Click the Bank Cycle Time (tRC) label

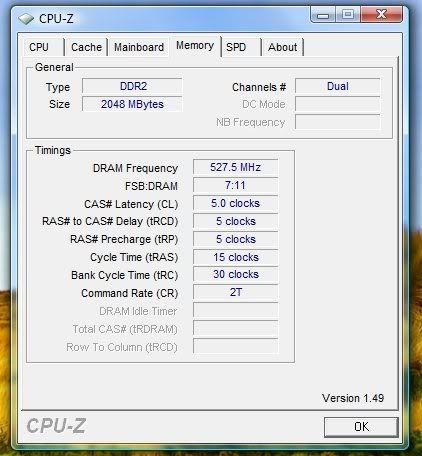pos(125,275)
